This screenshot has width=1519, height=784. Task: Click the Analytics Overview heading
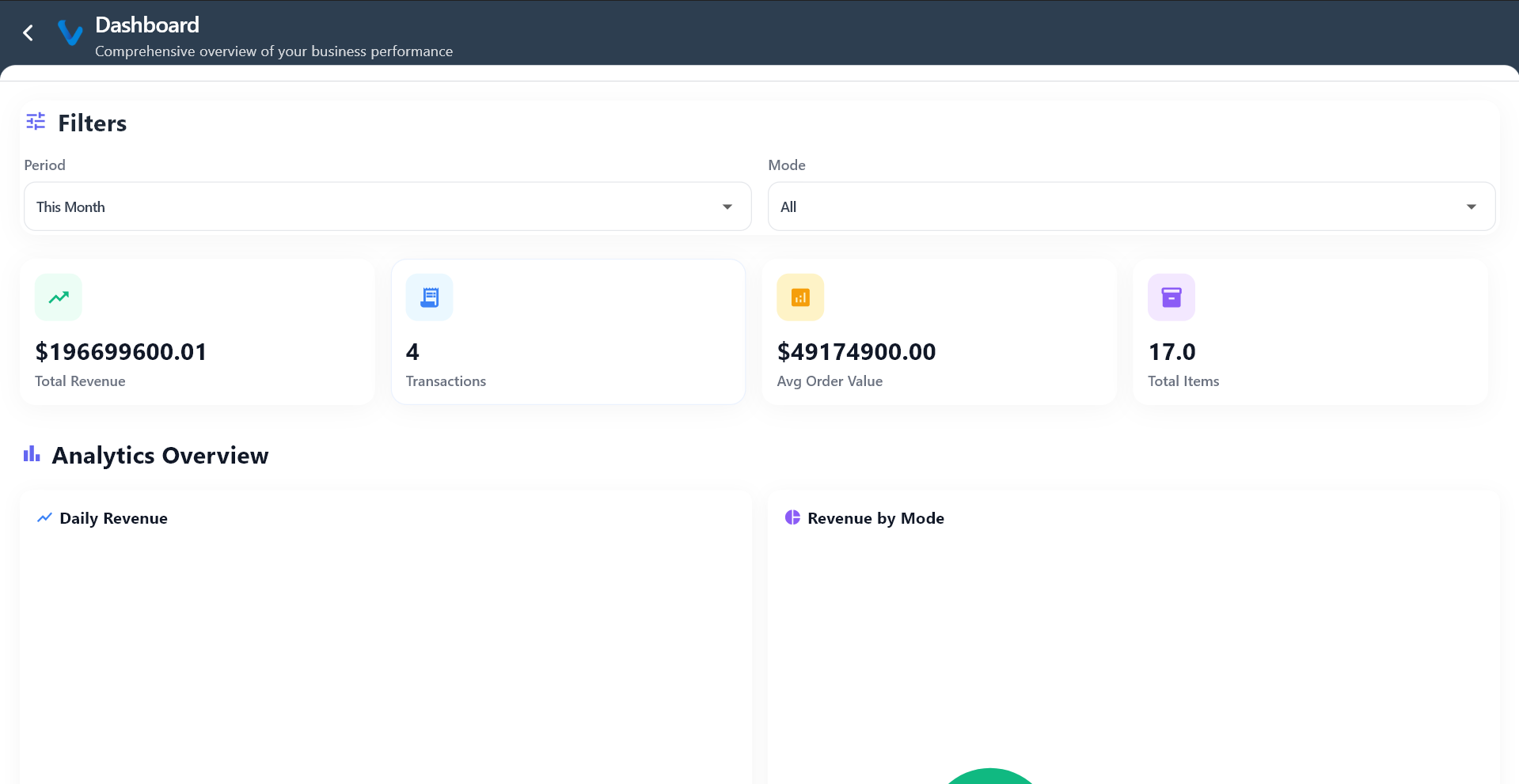161,456
